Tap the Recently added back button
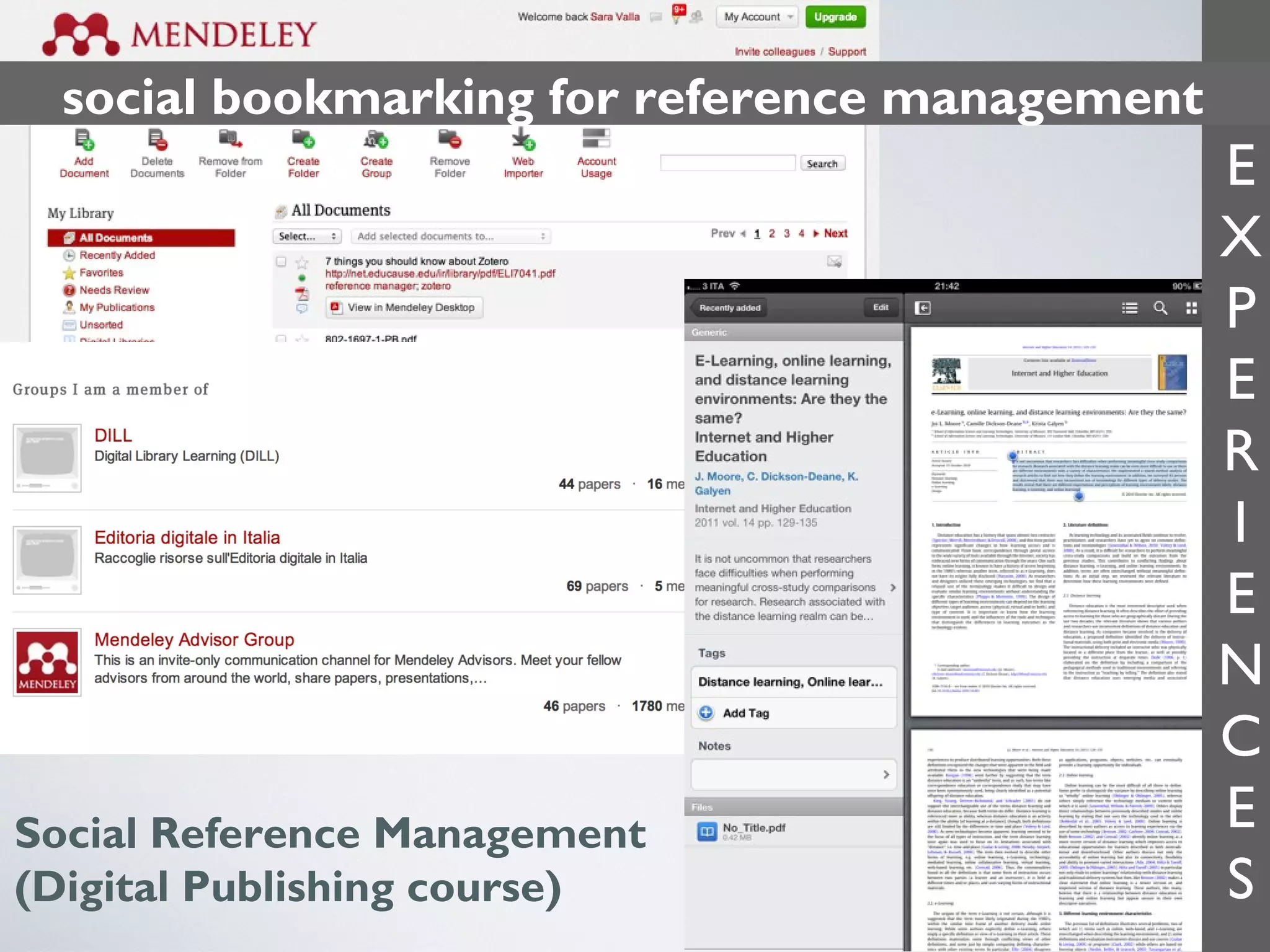This screenshot has width=1270, height=952. [x=728, y=307]
